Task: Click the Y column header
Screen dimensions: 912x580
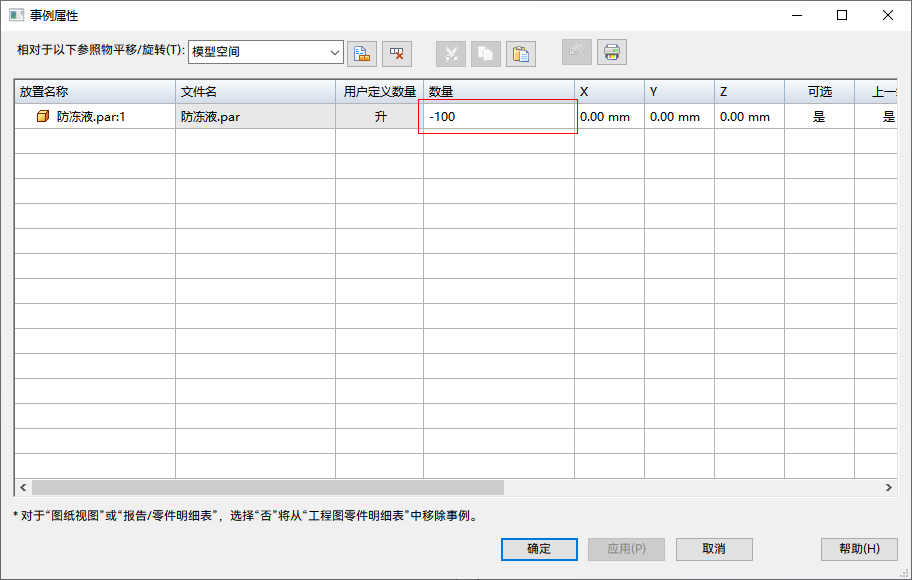Action: pyautogui.click(x=679, y=91)
